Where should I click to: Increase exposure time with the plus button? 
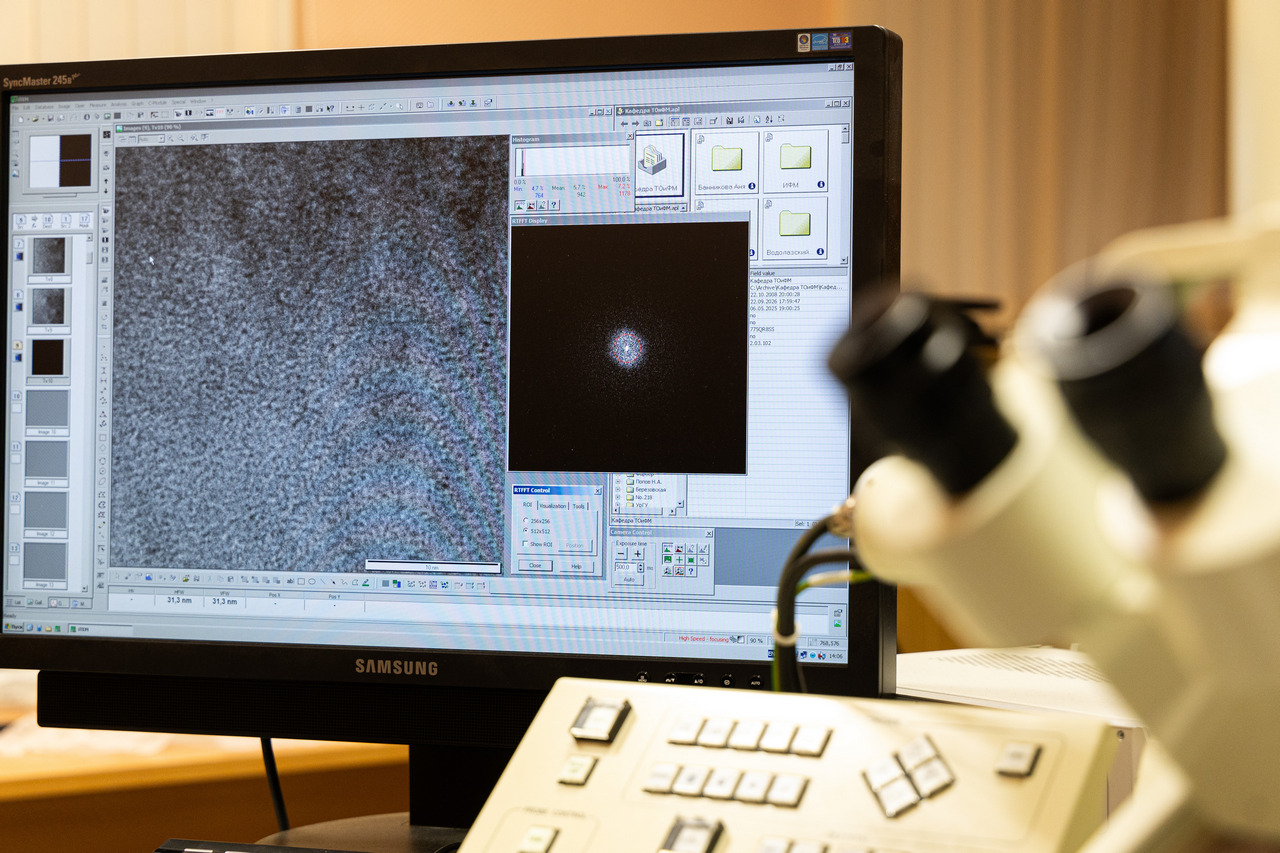point(637,553)
